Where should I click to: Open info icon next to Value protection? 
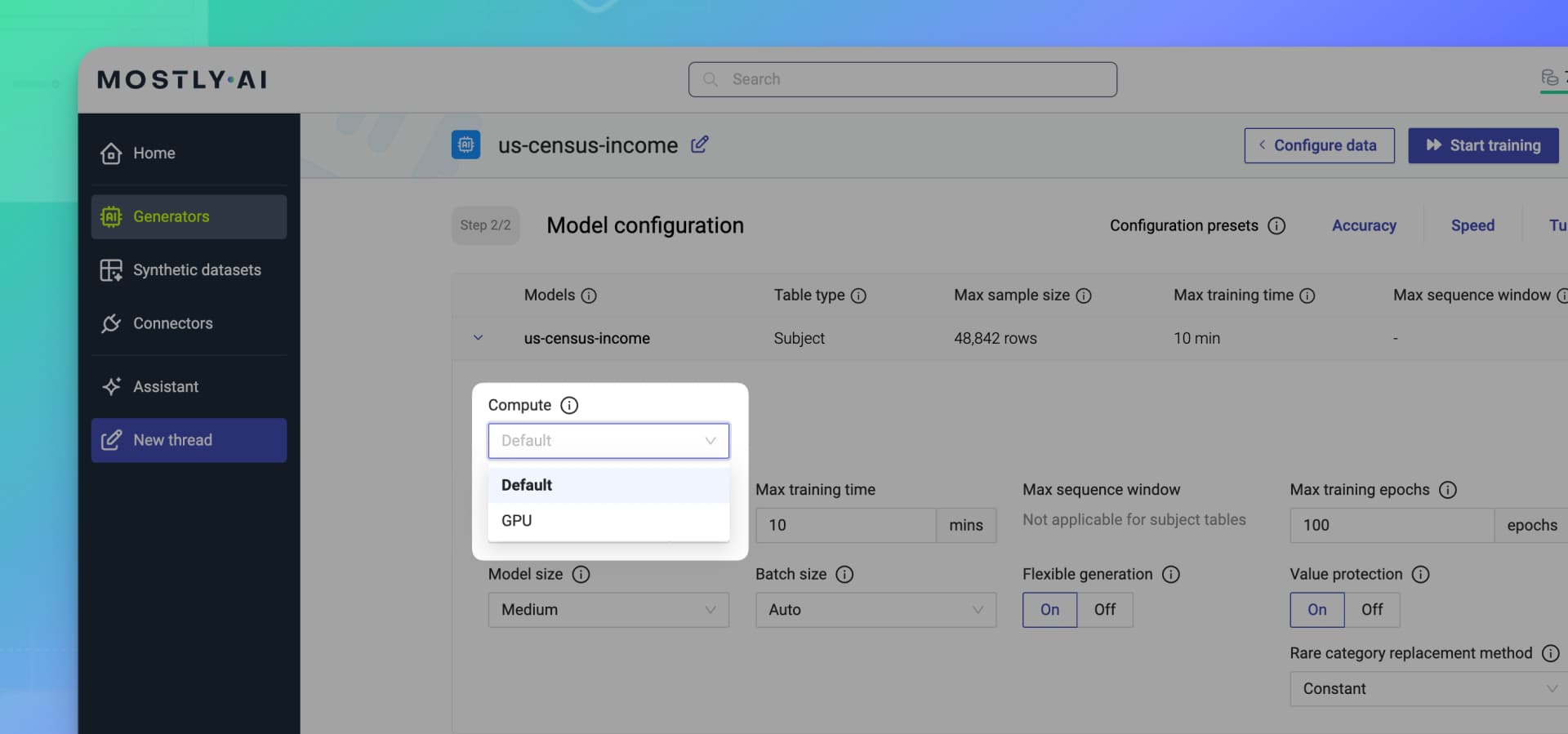tap(1421, 575)
